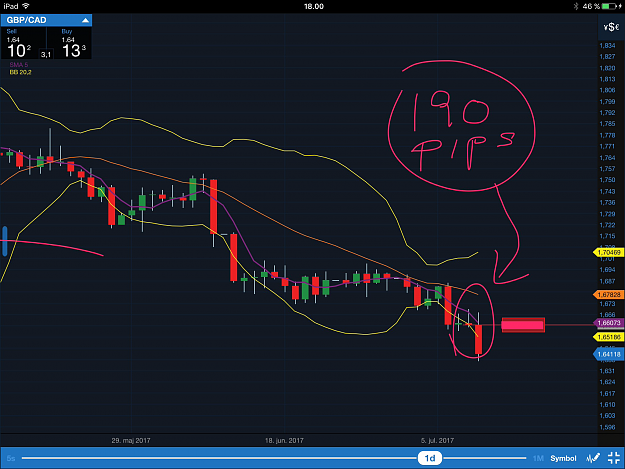Select the SMA 5 indicator label
The image size is (625, 469).
point(19,65)
